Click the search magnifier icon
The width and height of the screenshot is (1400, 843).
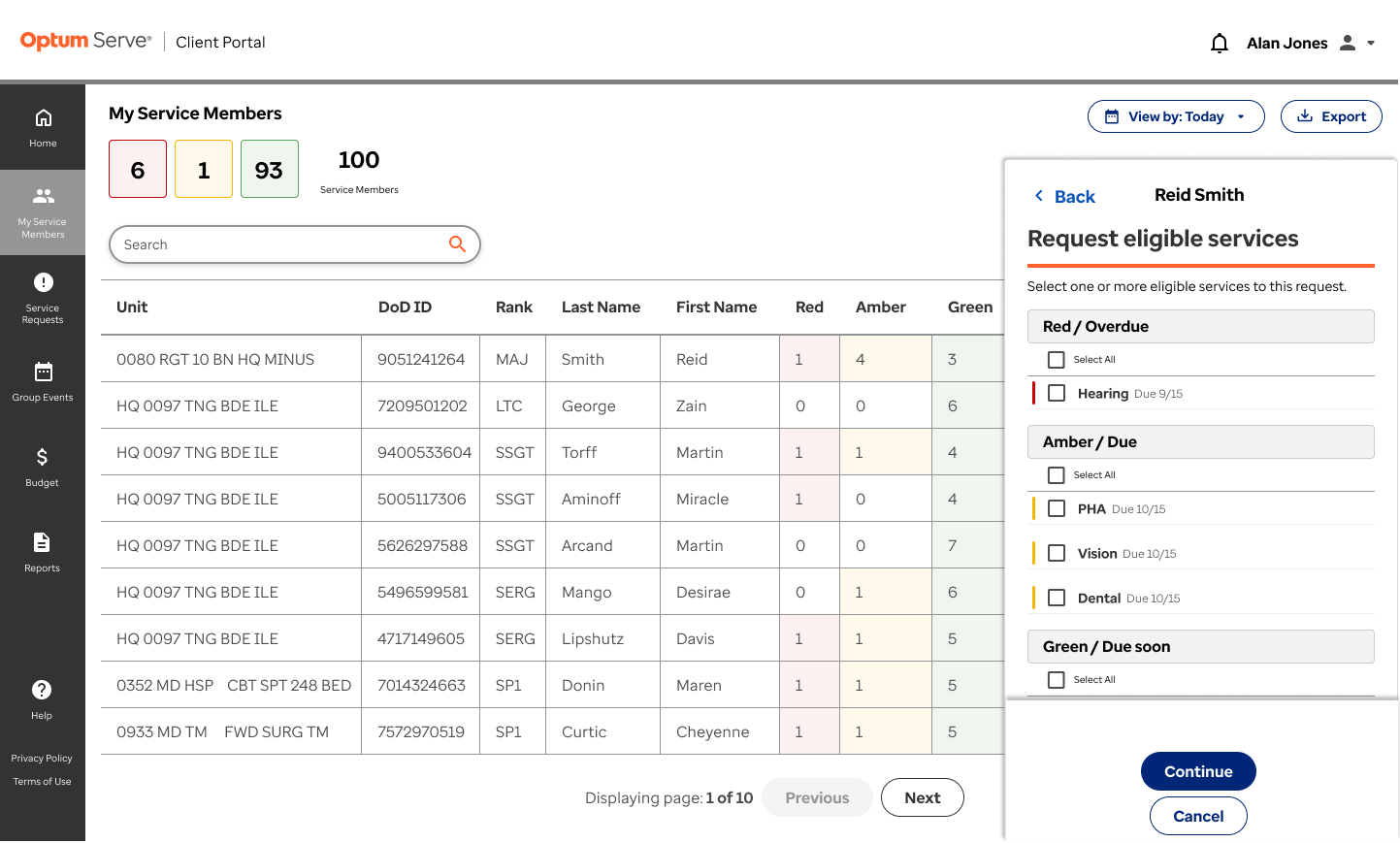[x=457, y=244]
